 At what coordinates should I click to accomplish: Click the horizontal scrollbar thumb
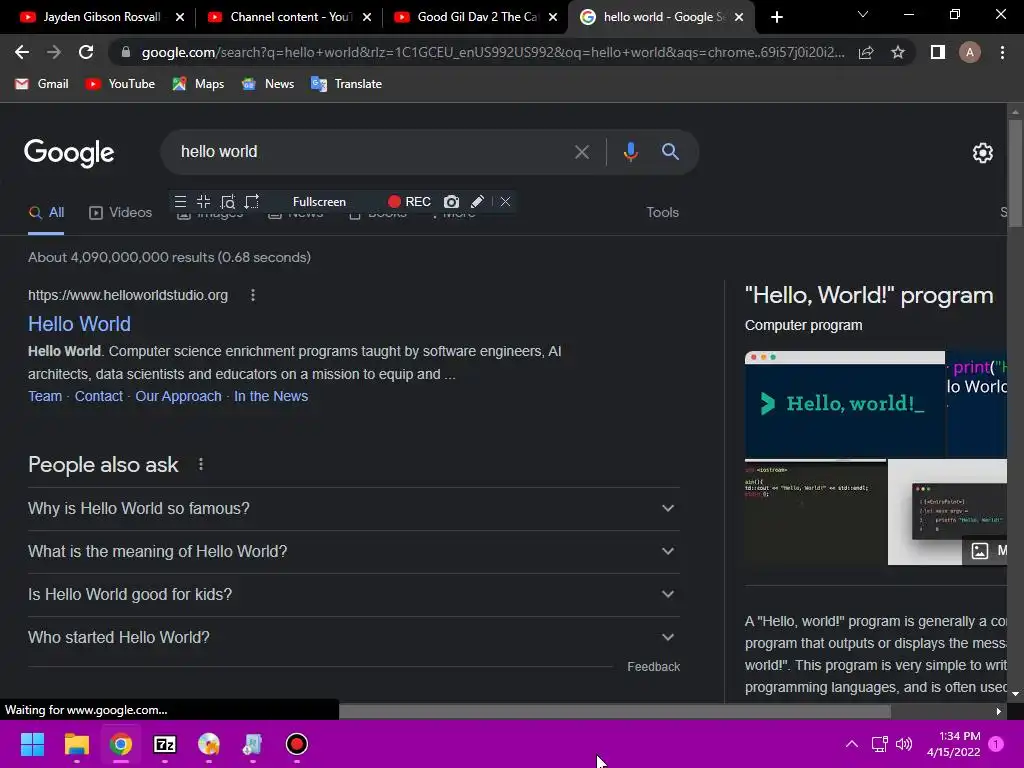(x=615, y=711)
